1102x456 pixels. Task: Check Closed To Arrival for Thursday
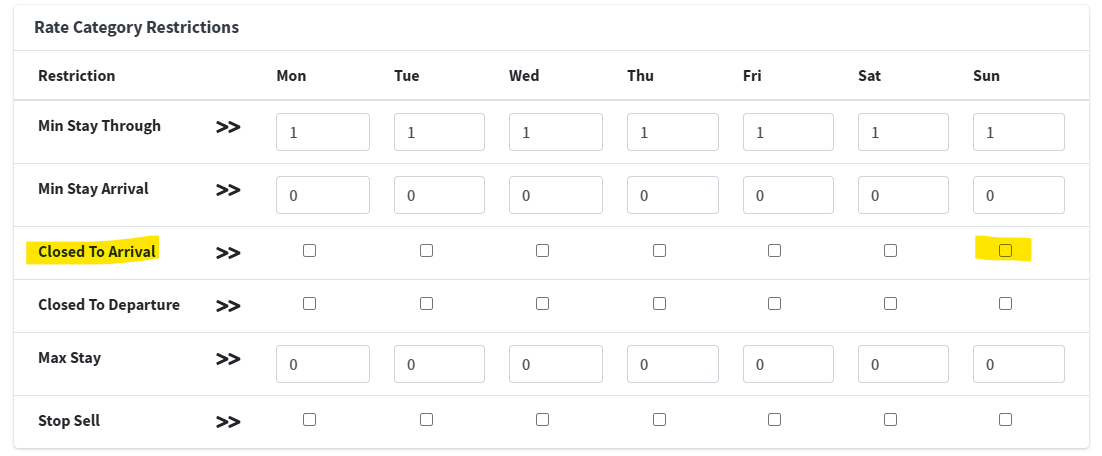(x=659, y=251)
